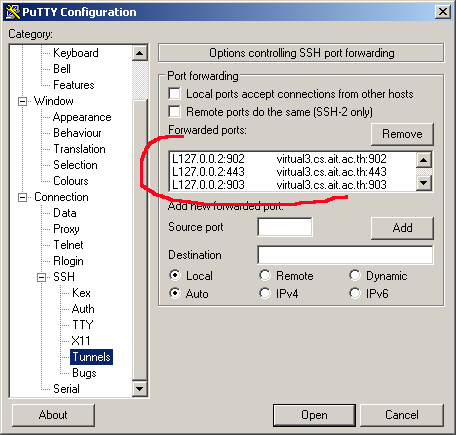Click the Source port input field
The image size is (456, 435).
pos(285,227)
